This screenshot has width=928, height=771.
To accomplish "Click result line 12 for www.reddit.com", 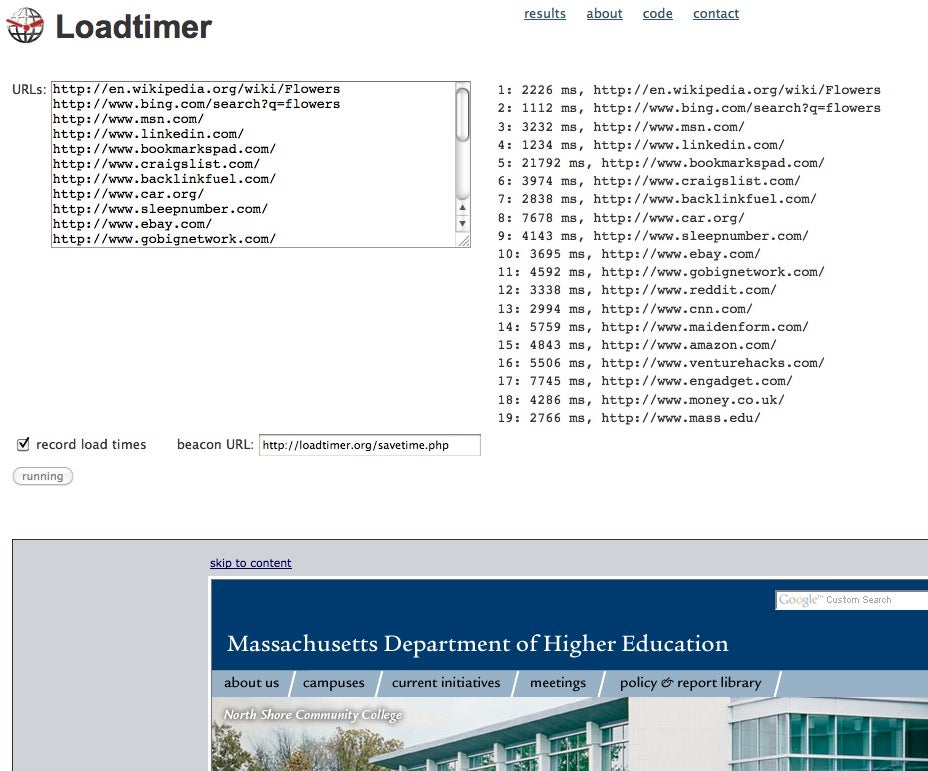I will (x=637, y=290).
